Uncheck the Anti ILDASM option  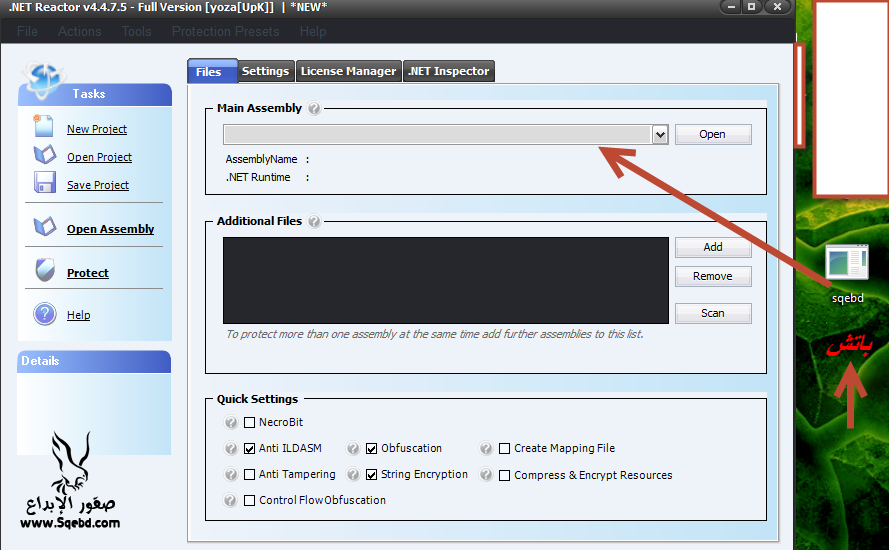tap(250, 449)
